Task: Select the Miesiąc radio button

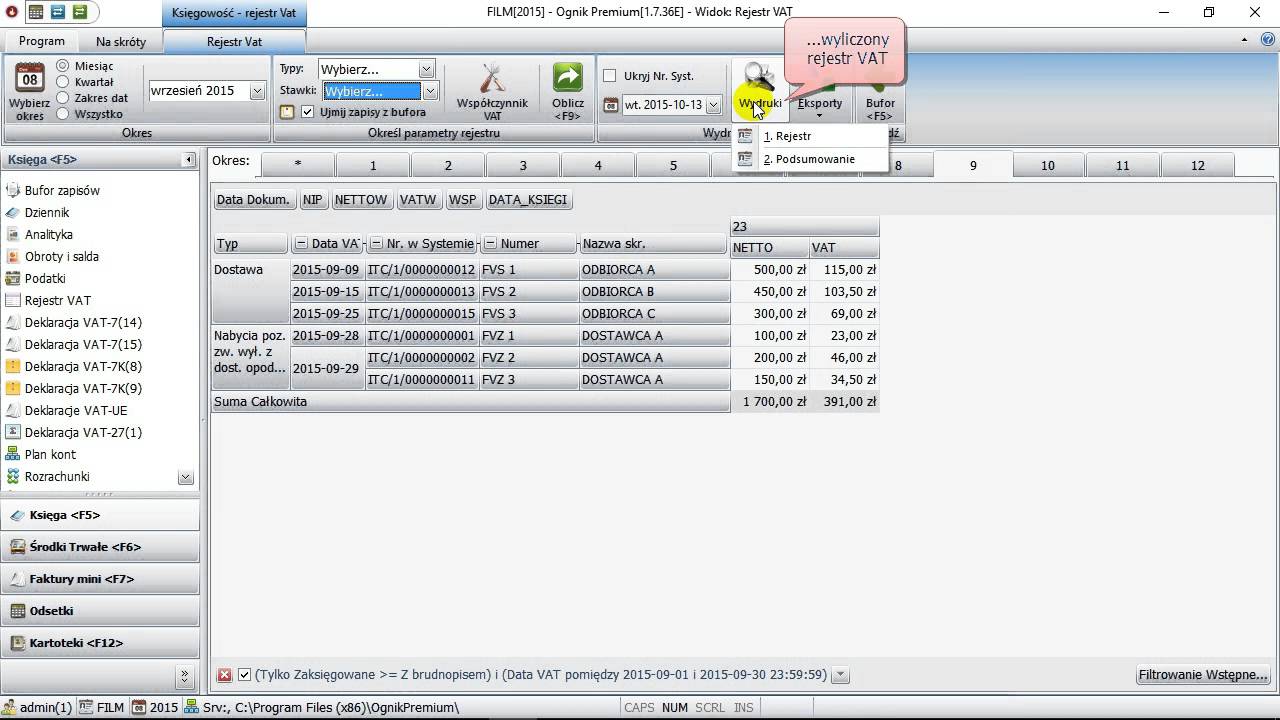Action: (x=63, y=66)
